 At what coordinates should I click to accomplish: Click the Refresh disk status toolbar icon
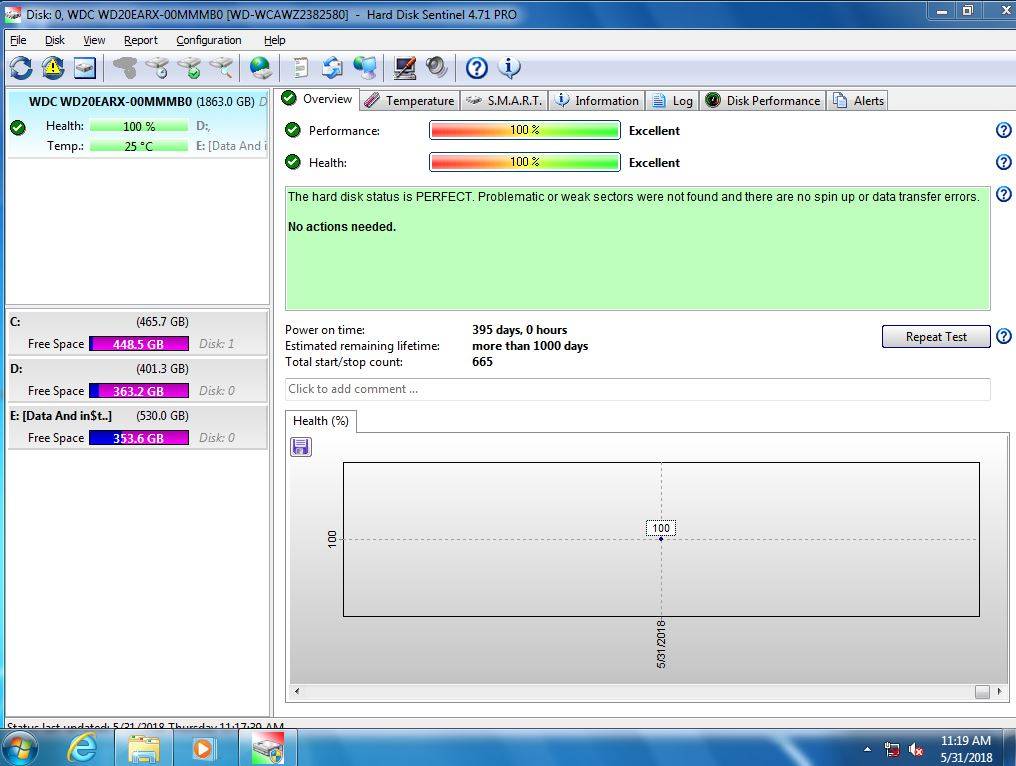click(21, 67)
